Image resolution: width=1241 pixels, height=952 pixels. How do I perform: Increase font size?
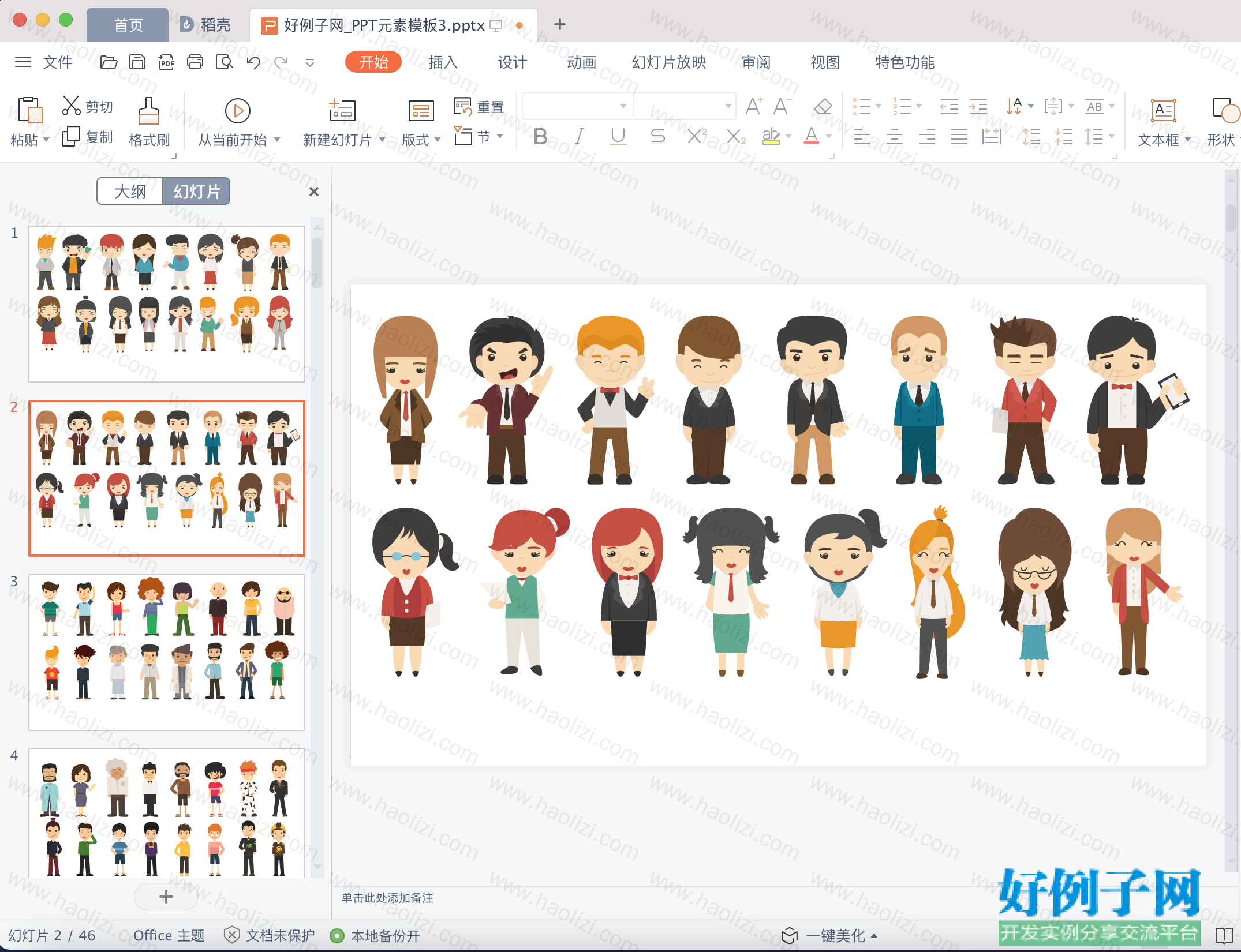753,106
